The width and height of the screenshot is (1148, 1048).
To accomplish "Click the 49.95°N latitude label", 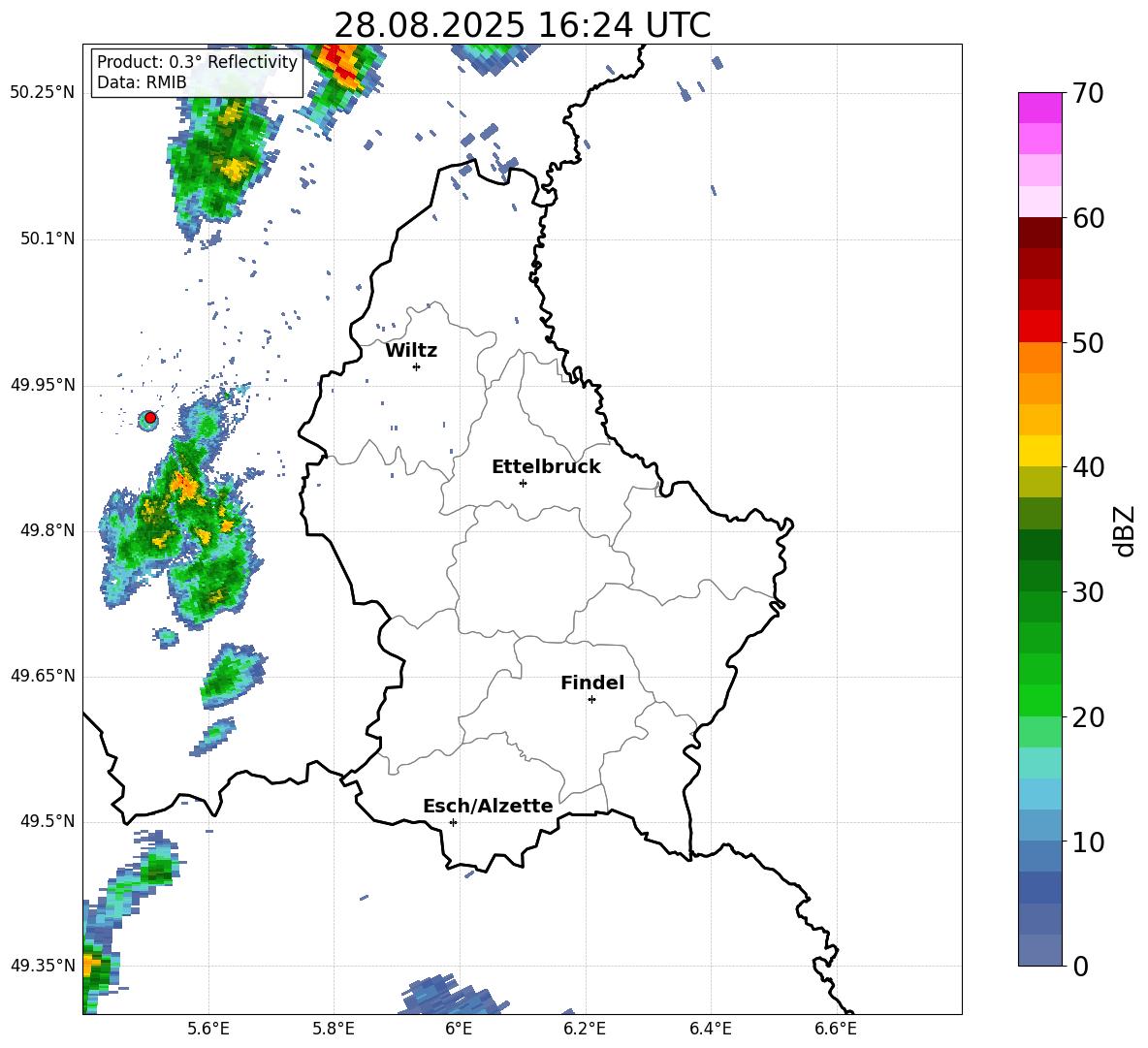I will coord(43,385).
